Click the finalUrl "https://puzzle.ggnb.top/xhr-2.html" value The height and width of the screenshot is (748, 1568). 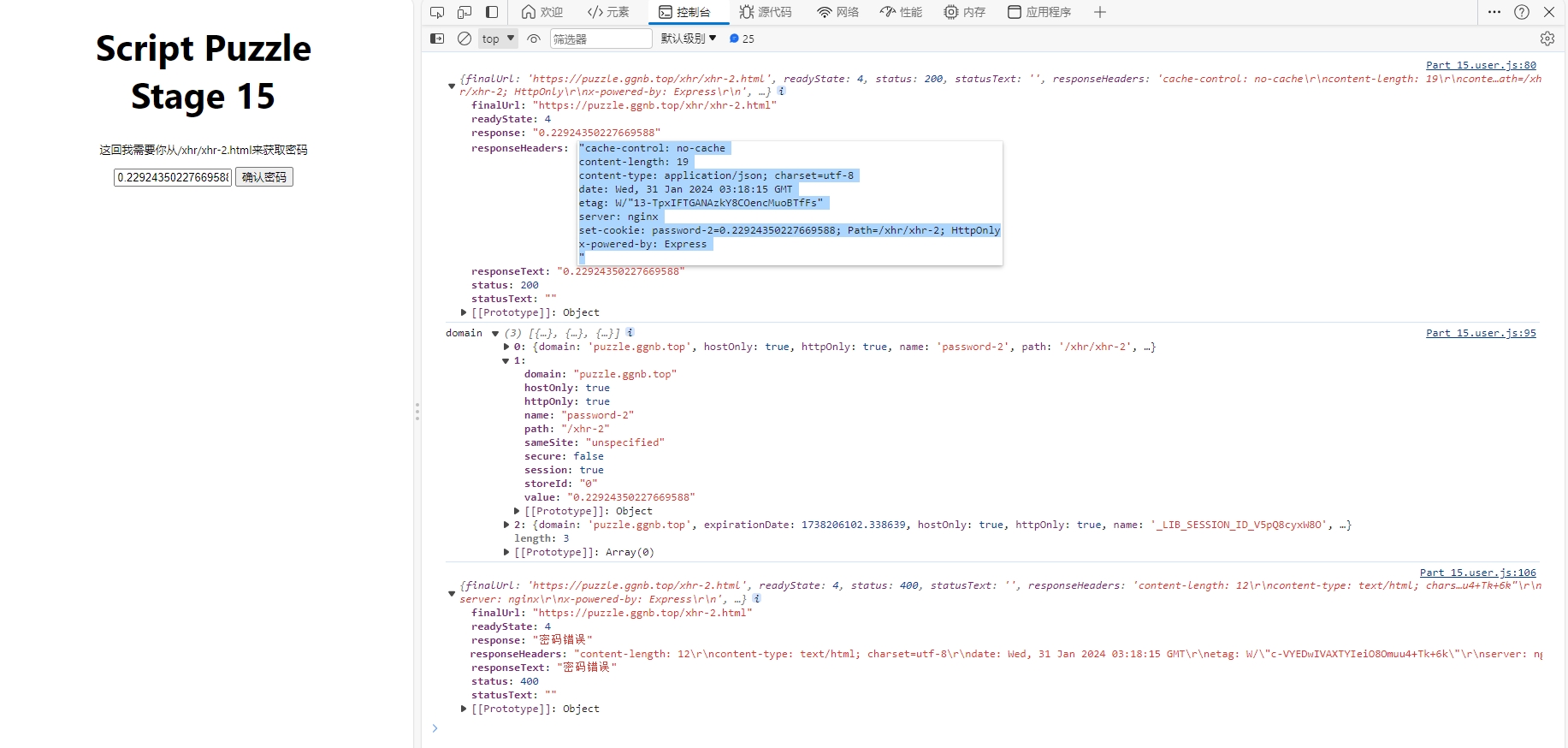coord(642,613)
